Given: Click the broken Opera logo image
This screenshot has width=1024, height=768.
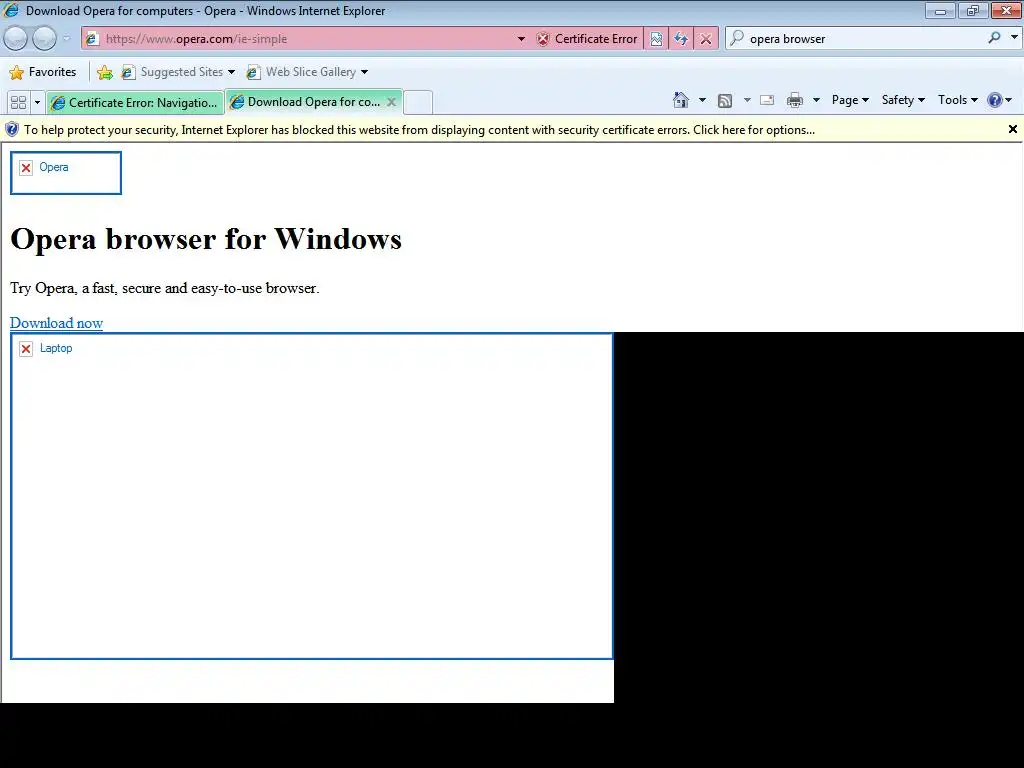Looking at the screenshot, I should pos(66,173).
